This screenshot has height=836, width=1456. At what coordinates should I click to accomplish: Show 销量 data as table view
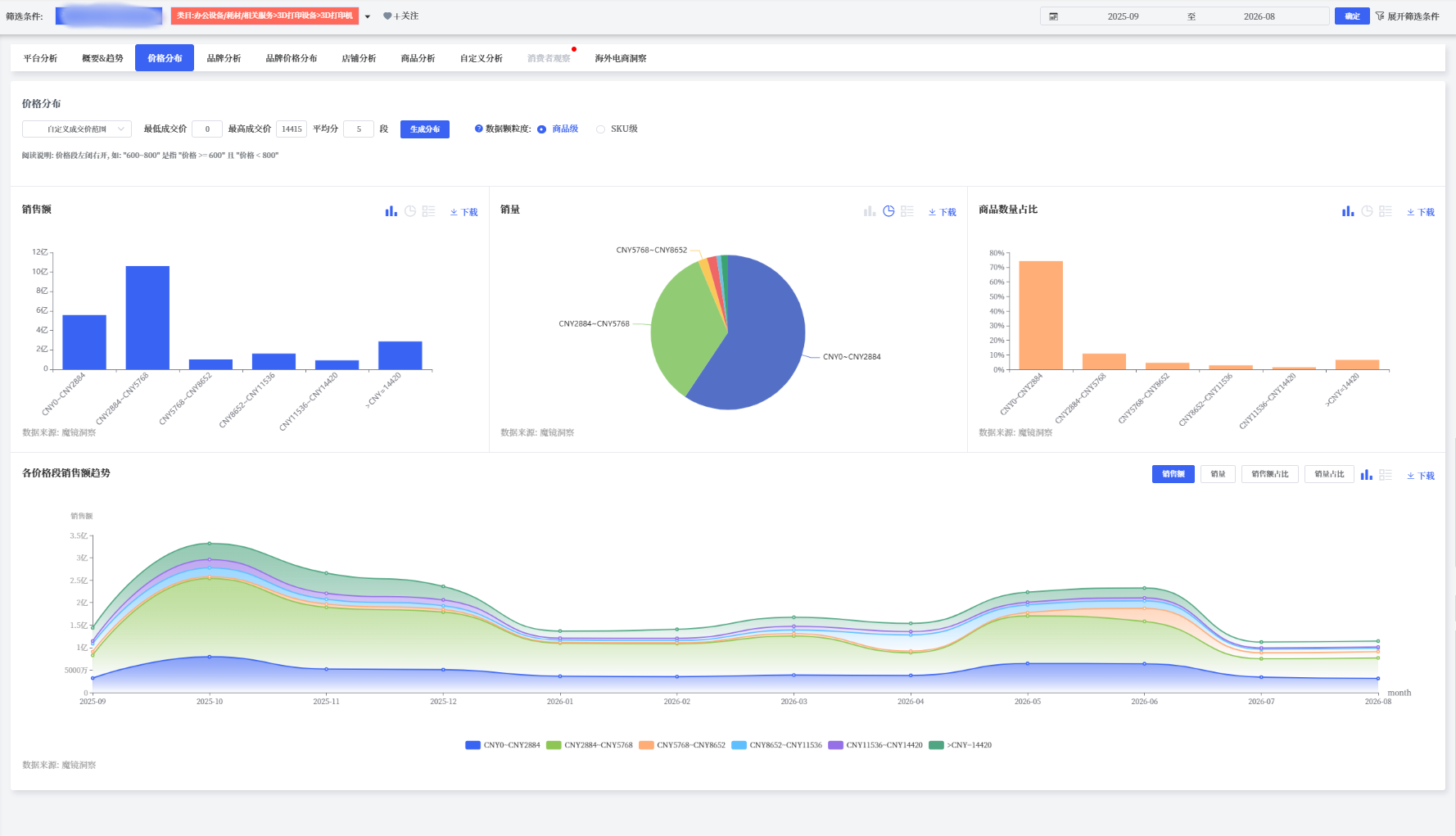coord(907,211)
